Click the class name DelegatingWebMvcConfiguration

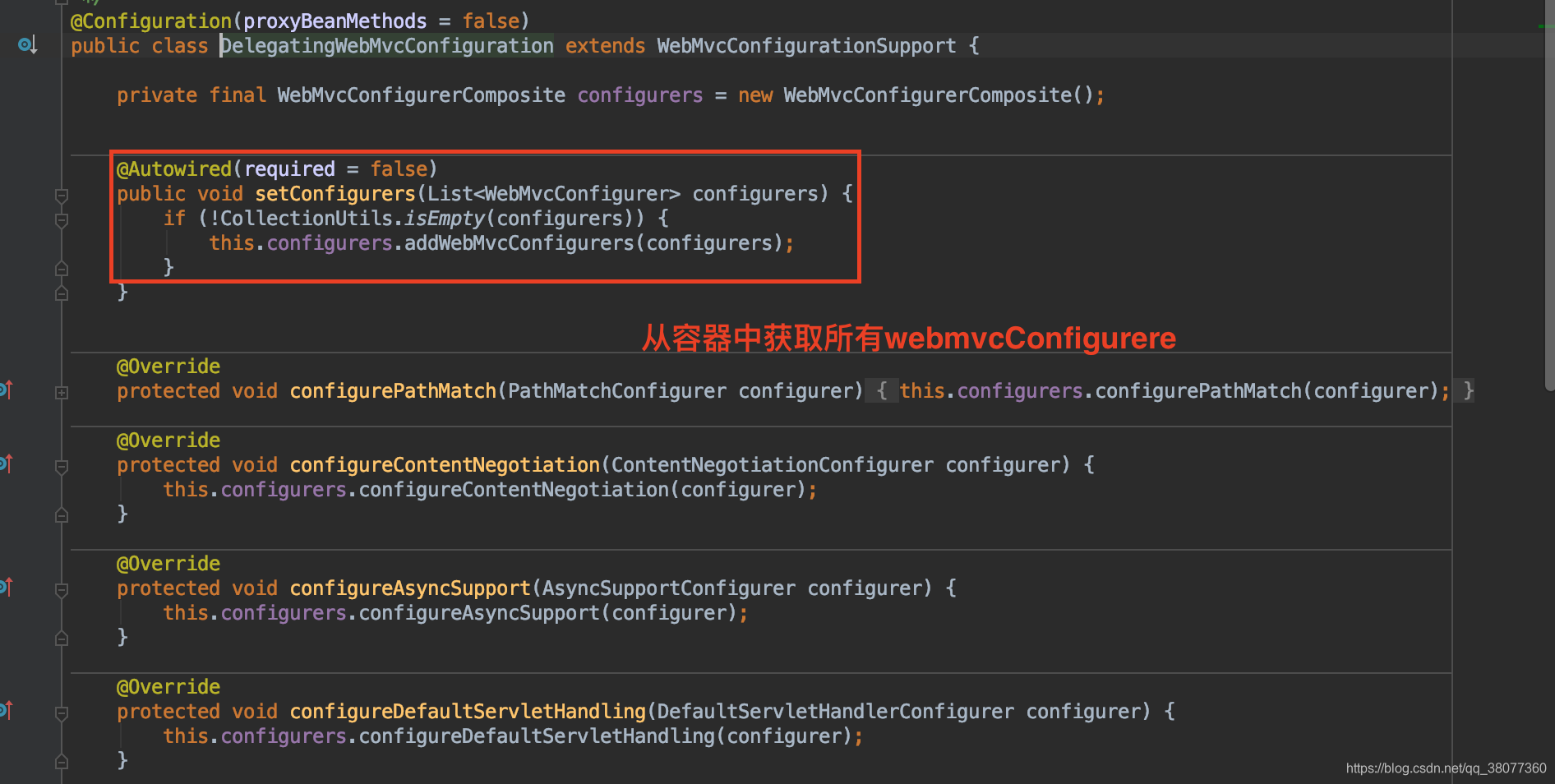(x=387, y=46)
